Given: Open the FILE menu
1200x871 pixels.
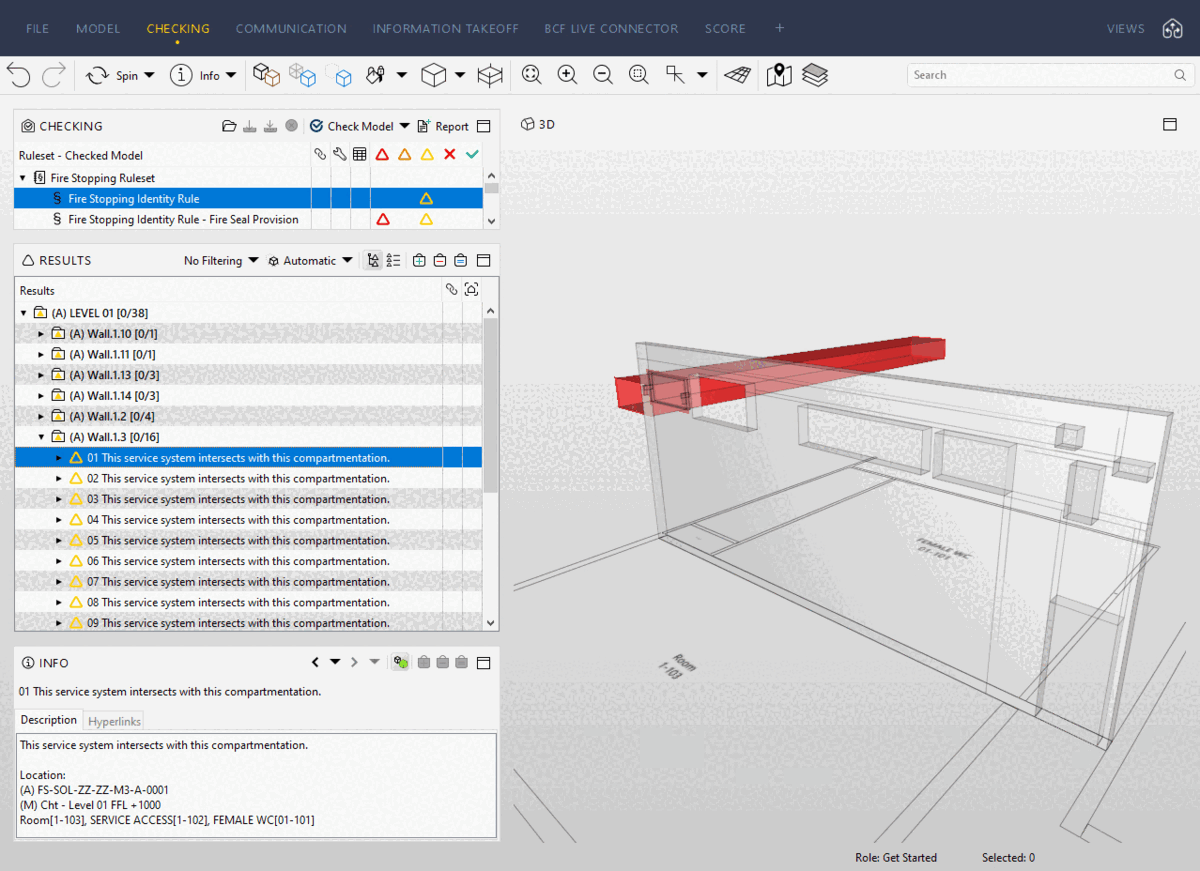Looking at the screenshot, I should 37,29.
